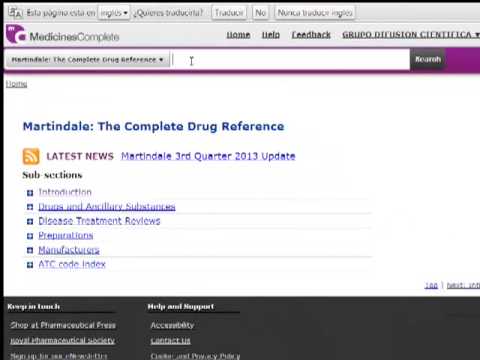Expand the Manufacturers plus icon

[30, 250]
